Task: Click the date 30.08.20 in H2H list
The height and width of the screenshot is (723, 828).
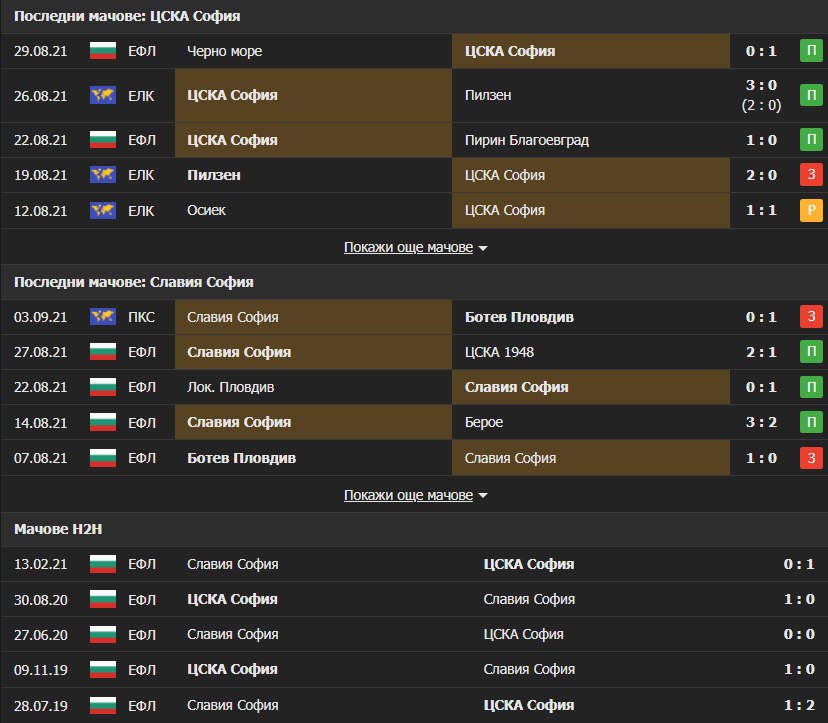Action: click(x=41, y=599)
